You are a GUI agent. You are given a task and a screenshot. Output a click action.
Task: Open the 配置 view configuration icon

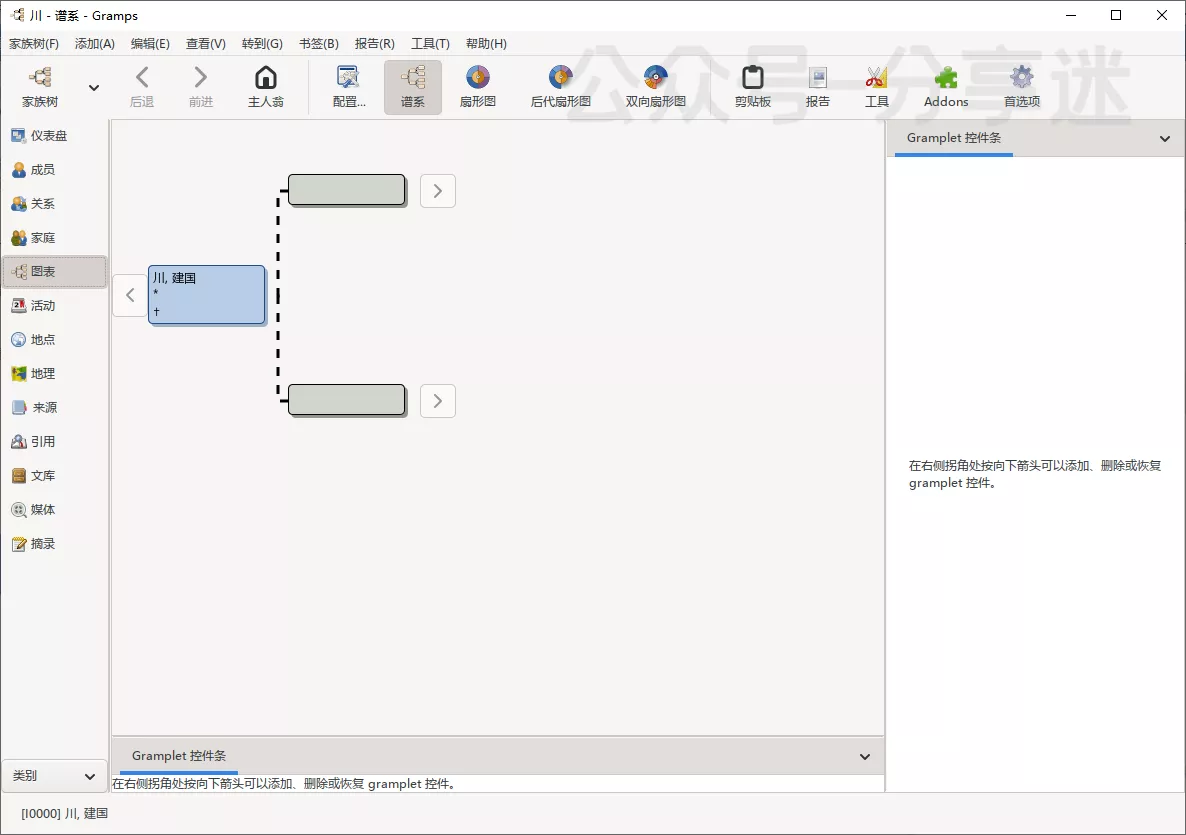point(348,78)
